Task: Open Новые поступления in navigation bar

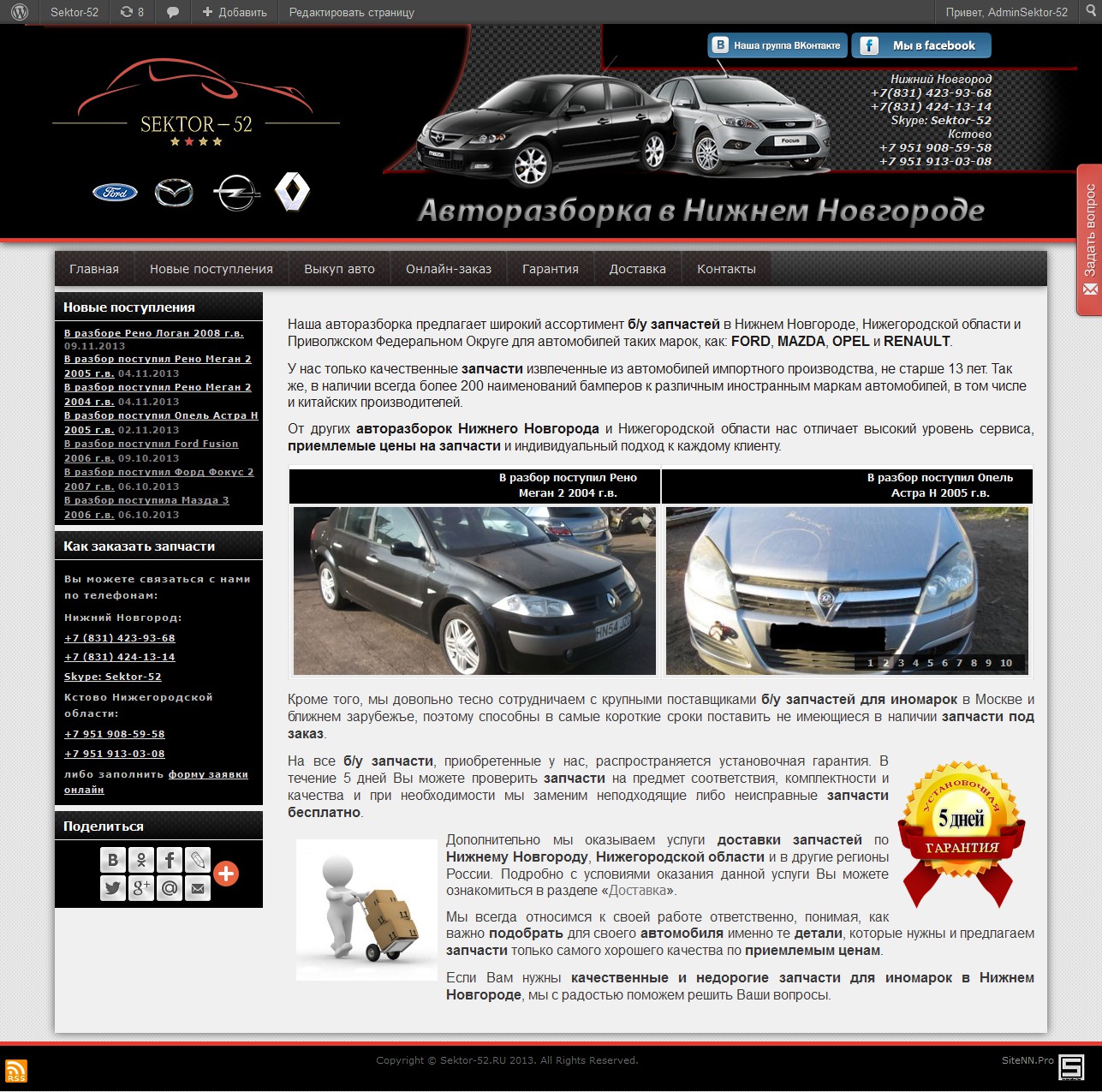Action: coord(211,269)
